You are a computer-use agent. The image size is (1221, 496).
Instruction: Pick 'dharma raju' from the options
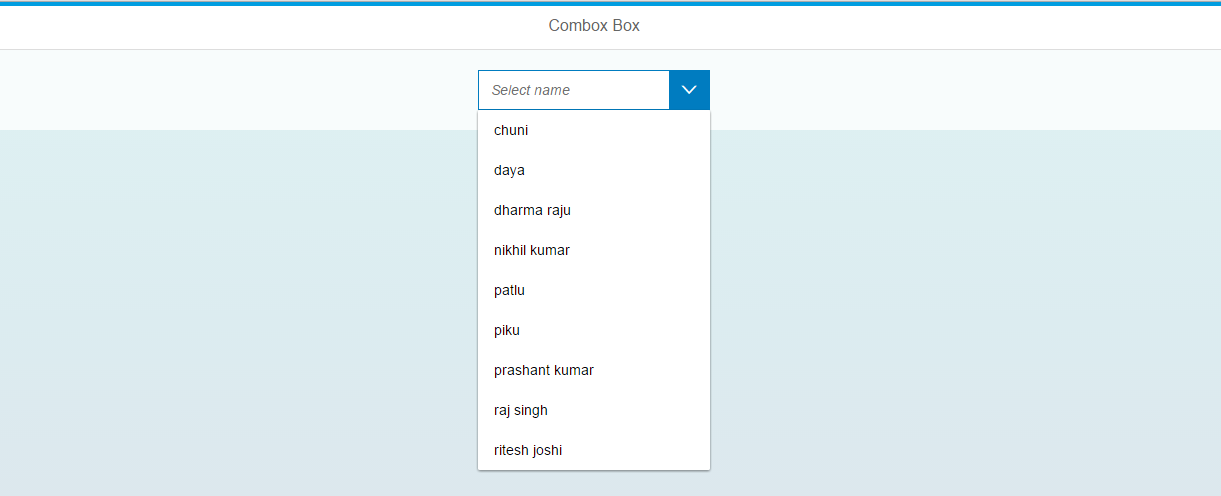point(594,210)
